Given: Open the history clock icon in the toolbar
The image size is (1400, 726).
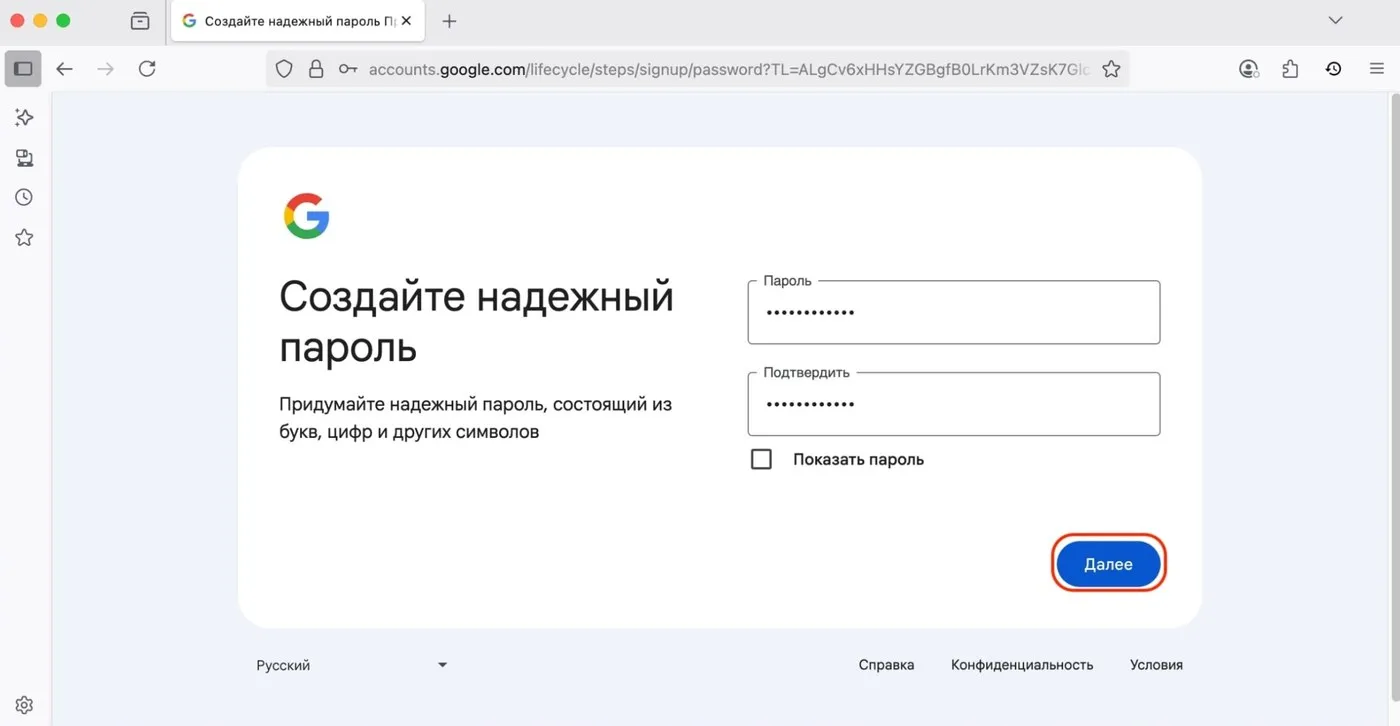Looking at the screenshot, I should (x=1333, y=69).
